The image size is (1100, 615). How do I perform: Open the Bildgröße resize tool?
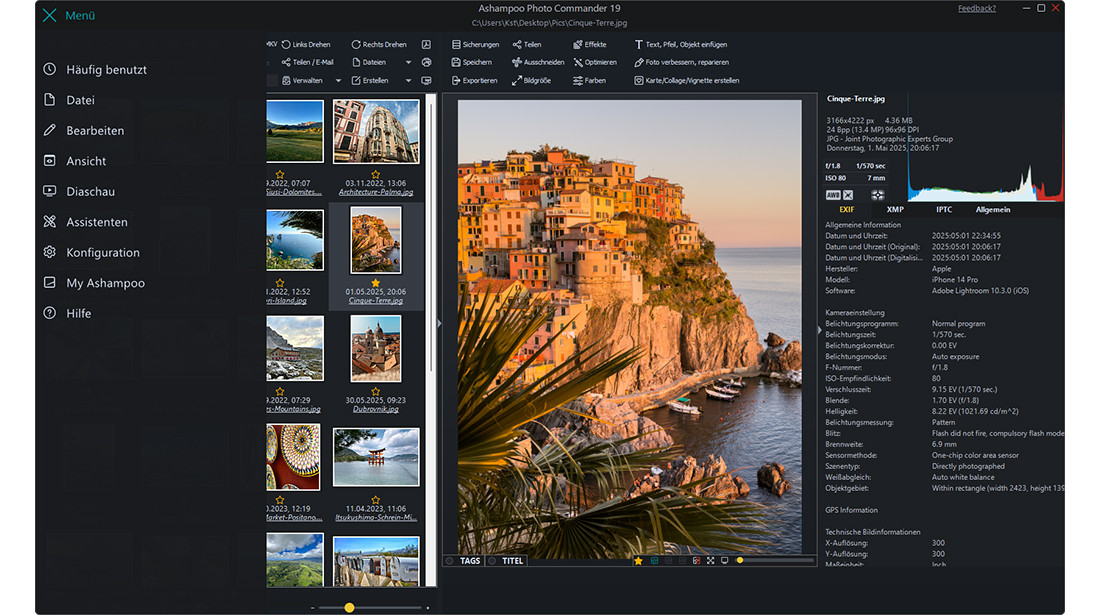[x=531, y=81]
